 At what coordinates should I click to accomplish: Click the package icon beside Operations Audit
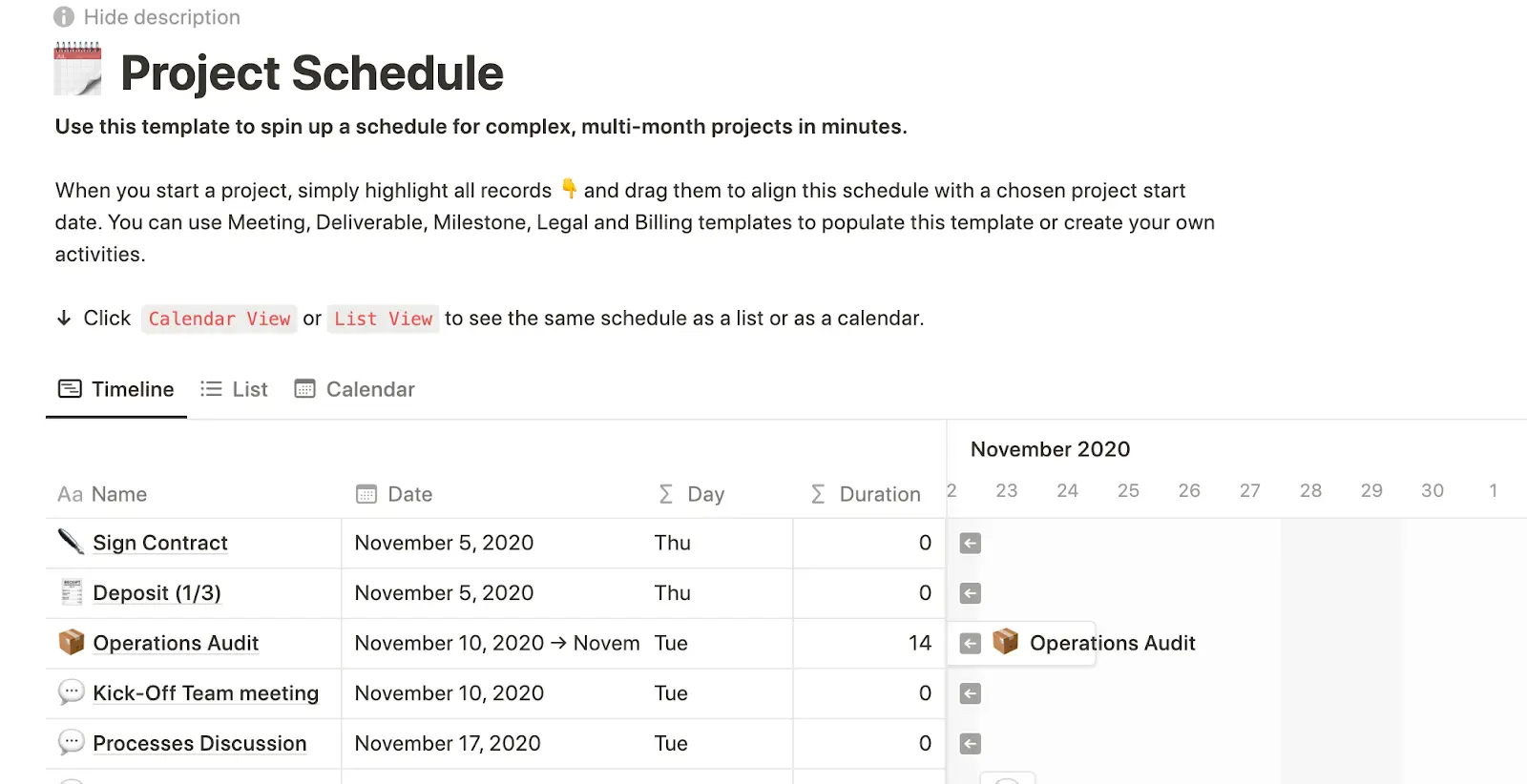point(71,643)
